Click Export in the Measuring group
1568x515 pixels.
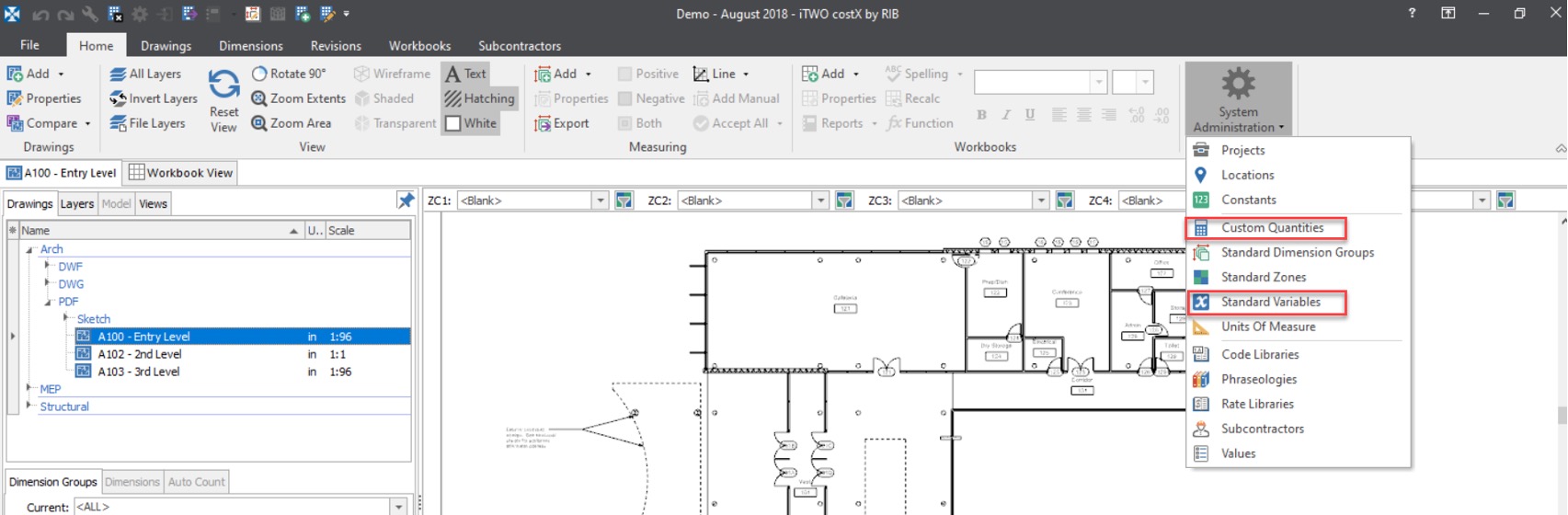tap(562, 123)
